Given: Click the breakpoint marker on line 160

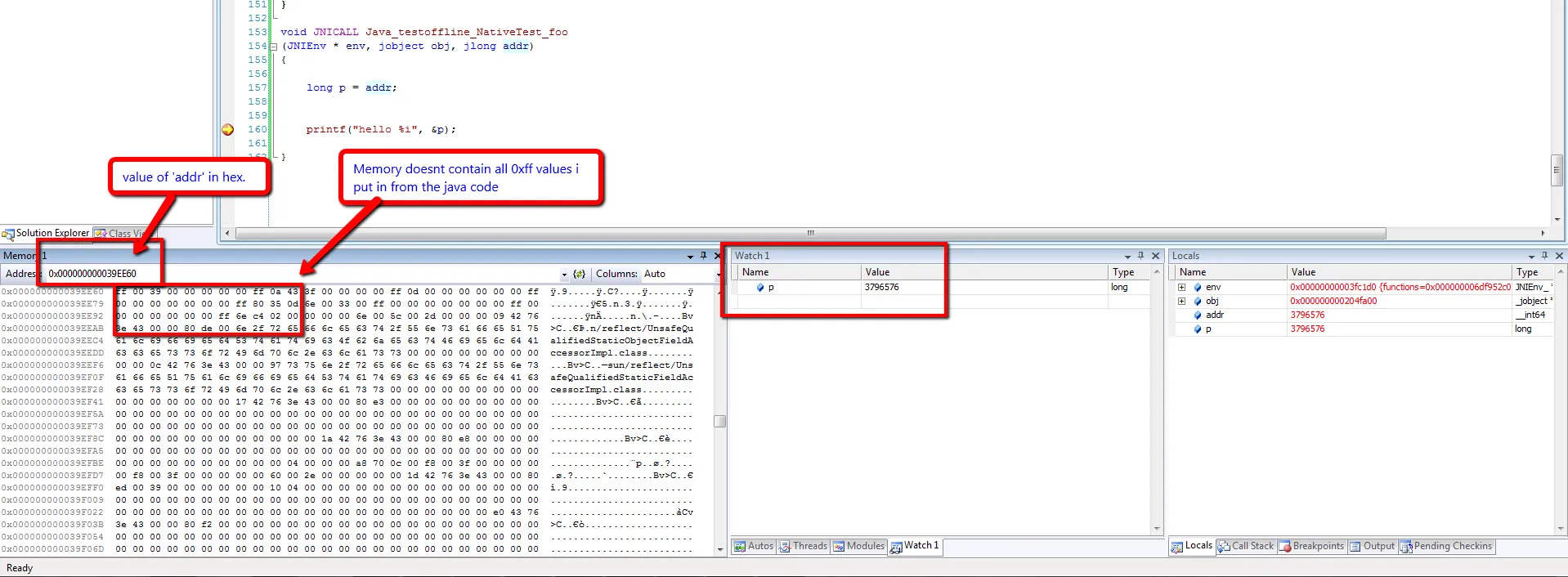Looking at the screenshot, I should click(x=228, y=129).
